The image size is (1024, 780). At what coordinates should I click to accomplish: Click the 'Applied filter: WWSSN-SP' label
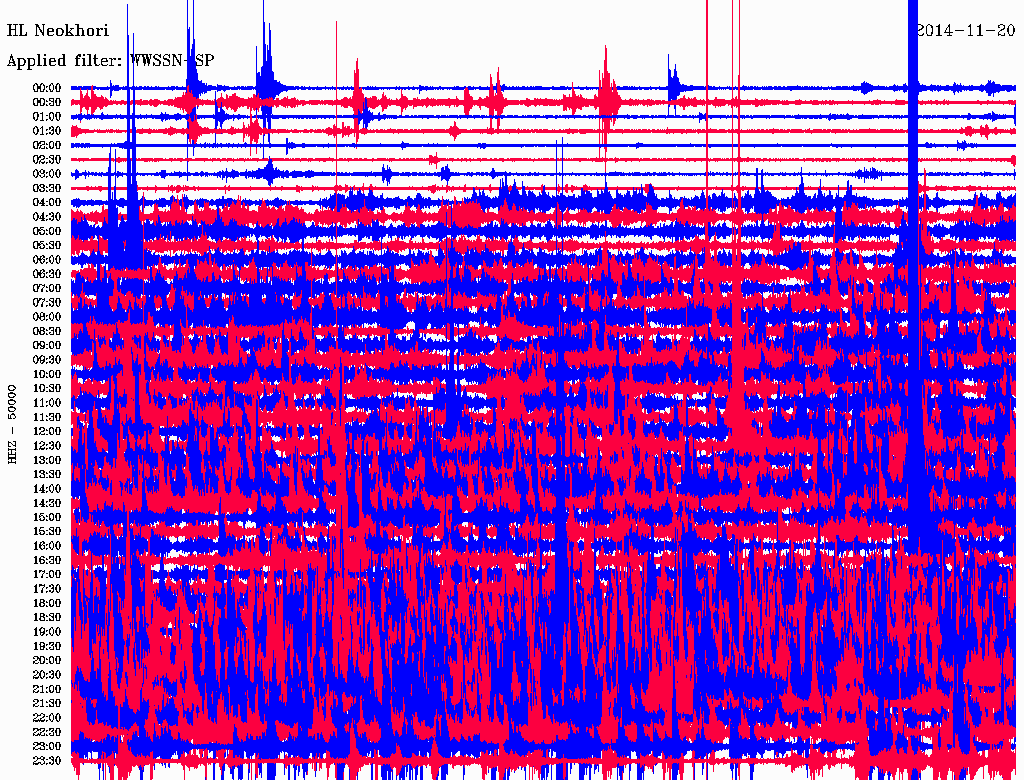coord(110,61)
